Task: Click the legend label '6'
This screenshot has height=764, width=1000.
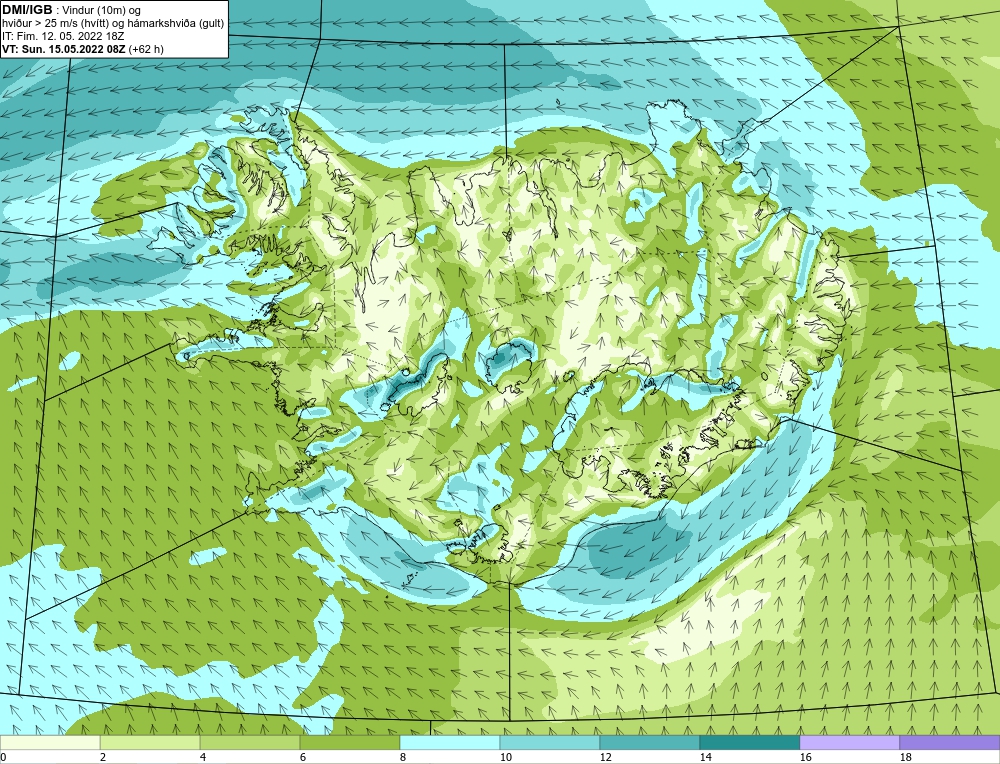Action: [x=303, y=757]
